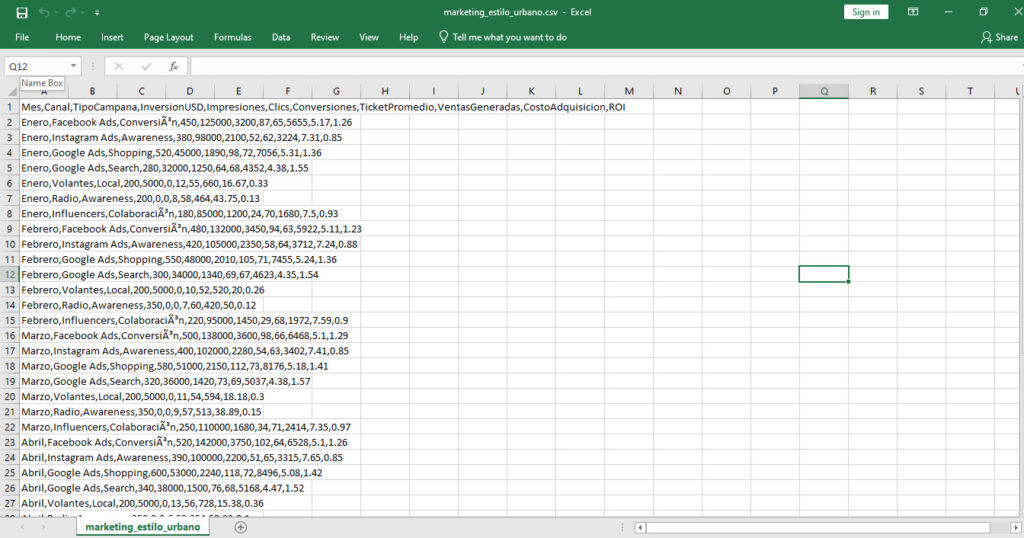Click the Undo arrow icon

point(45,13)
